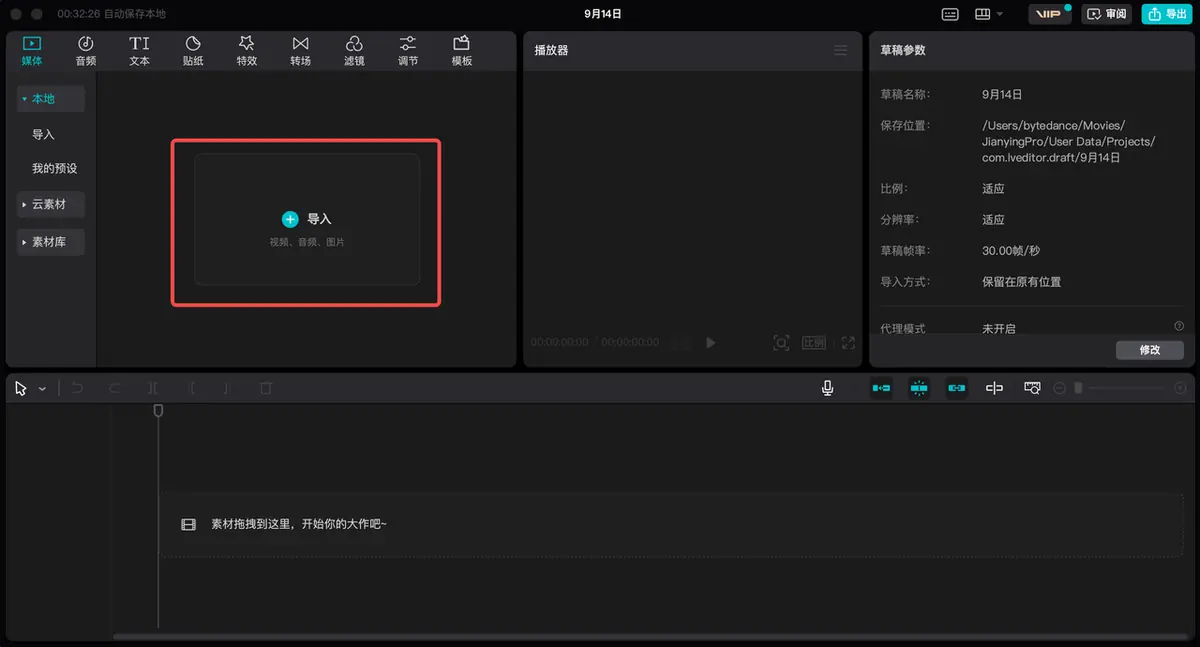Viewport: 1200px width, 647px height.
Task: Open the 调节 adjustment panel
Action: [408, 51]
